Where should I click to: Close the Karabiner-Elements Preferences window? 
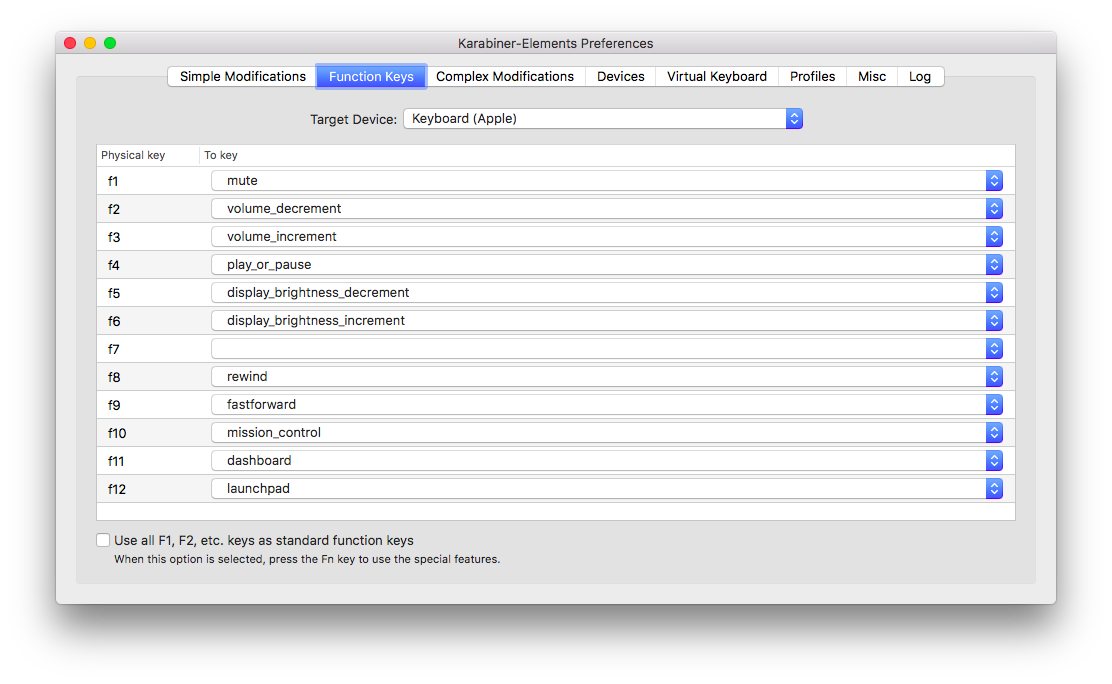[x=70, y=43]
